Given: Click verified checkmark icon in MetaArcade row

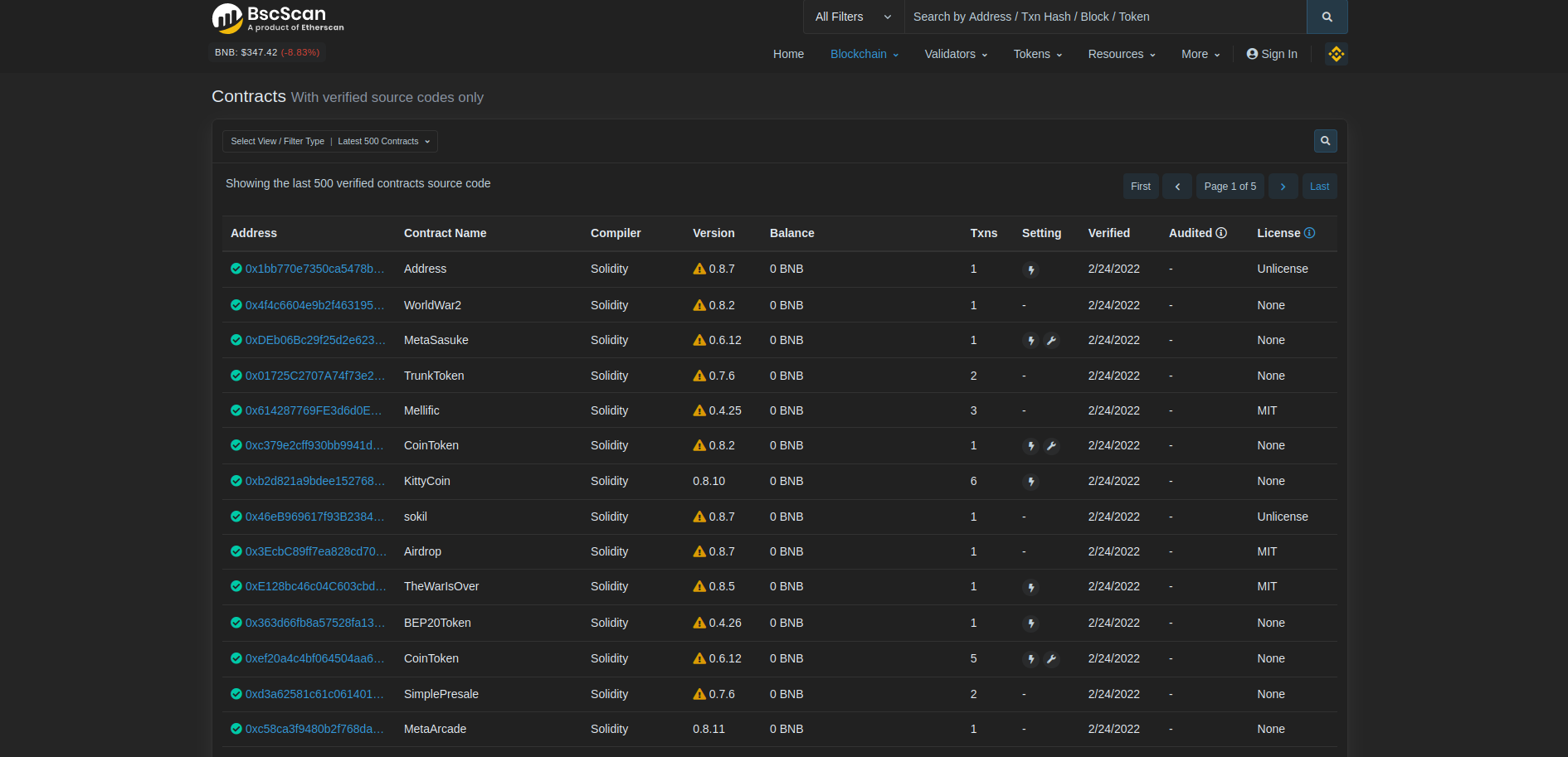Looking at the screenshot, I should (x=236, y=729).
